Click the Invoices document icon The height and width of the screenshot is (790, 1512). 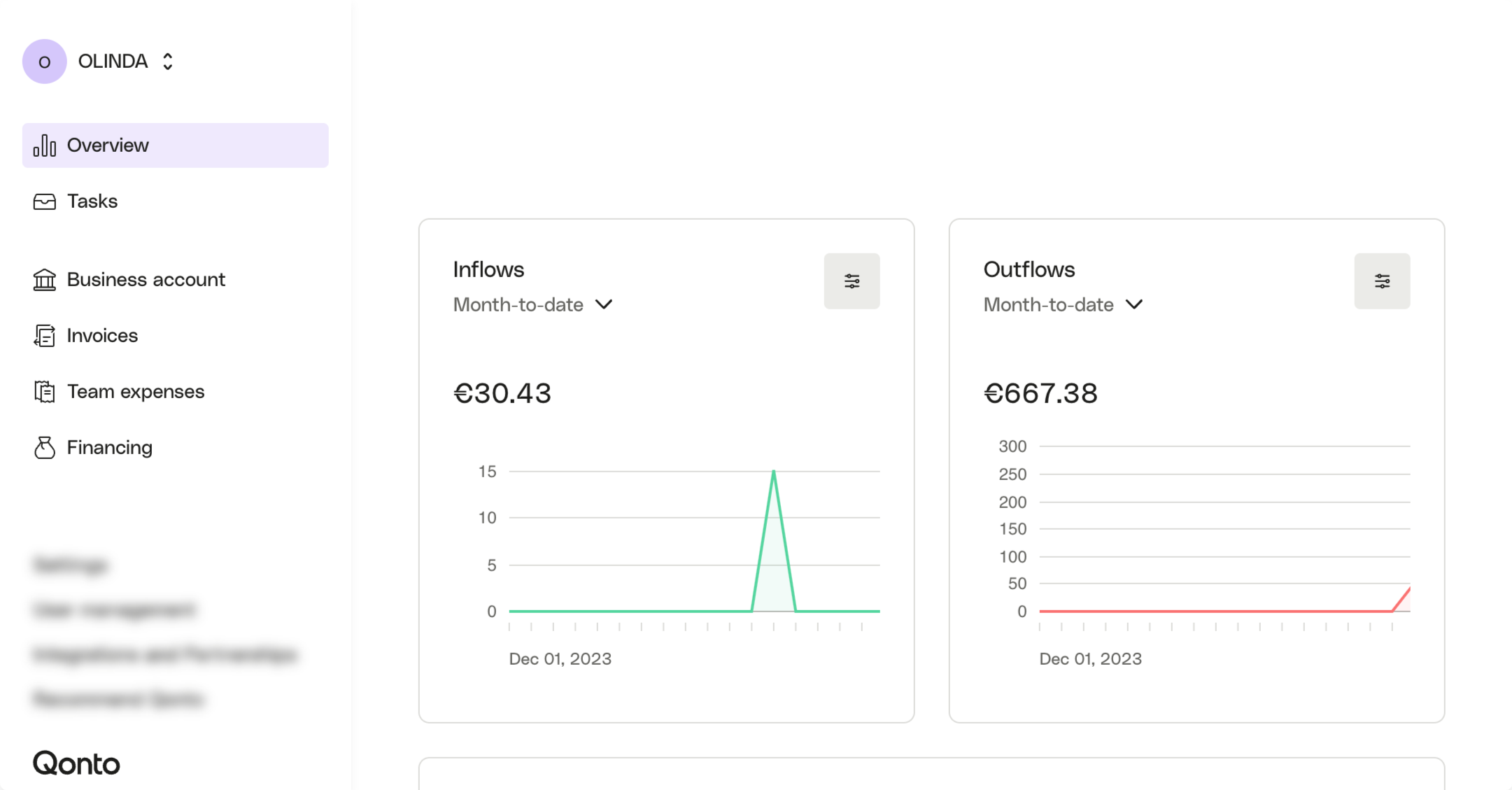pyautogui.click(x=45, y=336)
